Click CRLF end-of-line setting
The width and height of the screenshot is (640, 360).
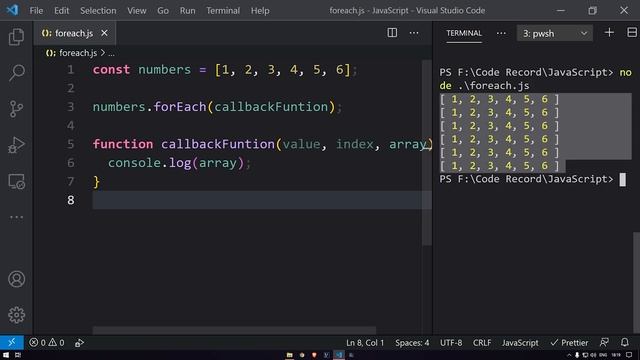482,343
